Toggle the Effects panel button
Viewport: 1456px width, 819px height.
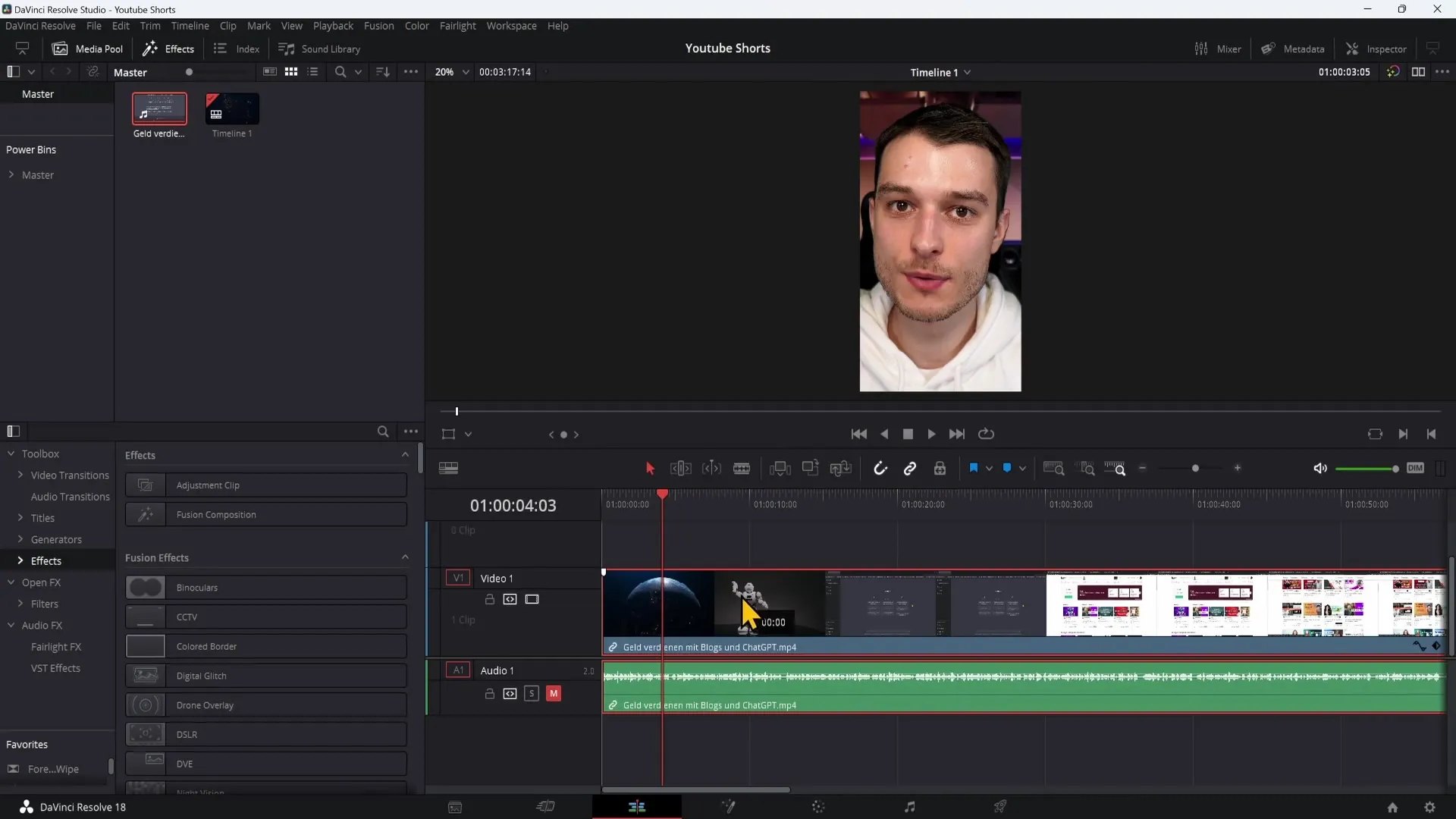pos(168,49)
